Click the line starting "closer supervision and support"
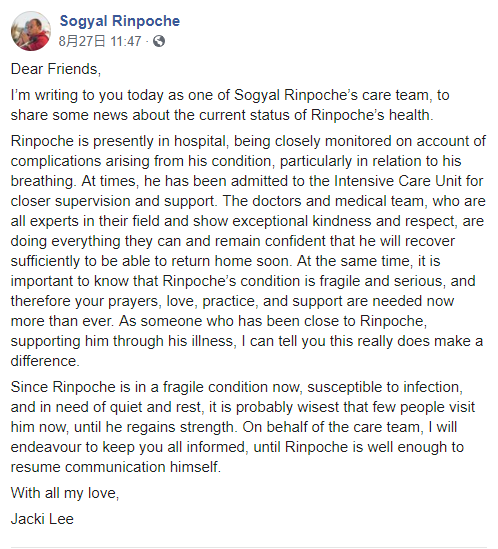Screen dimensions: 498x549 pyautogui.click(x=248, y=201)
